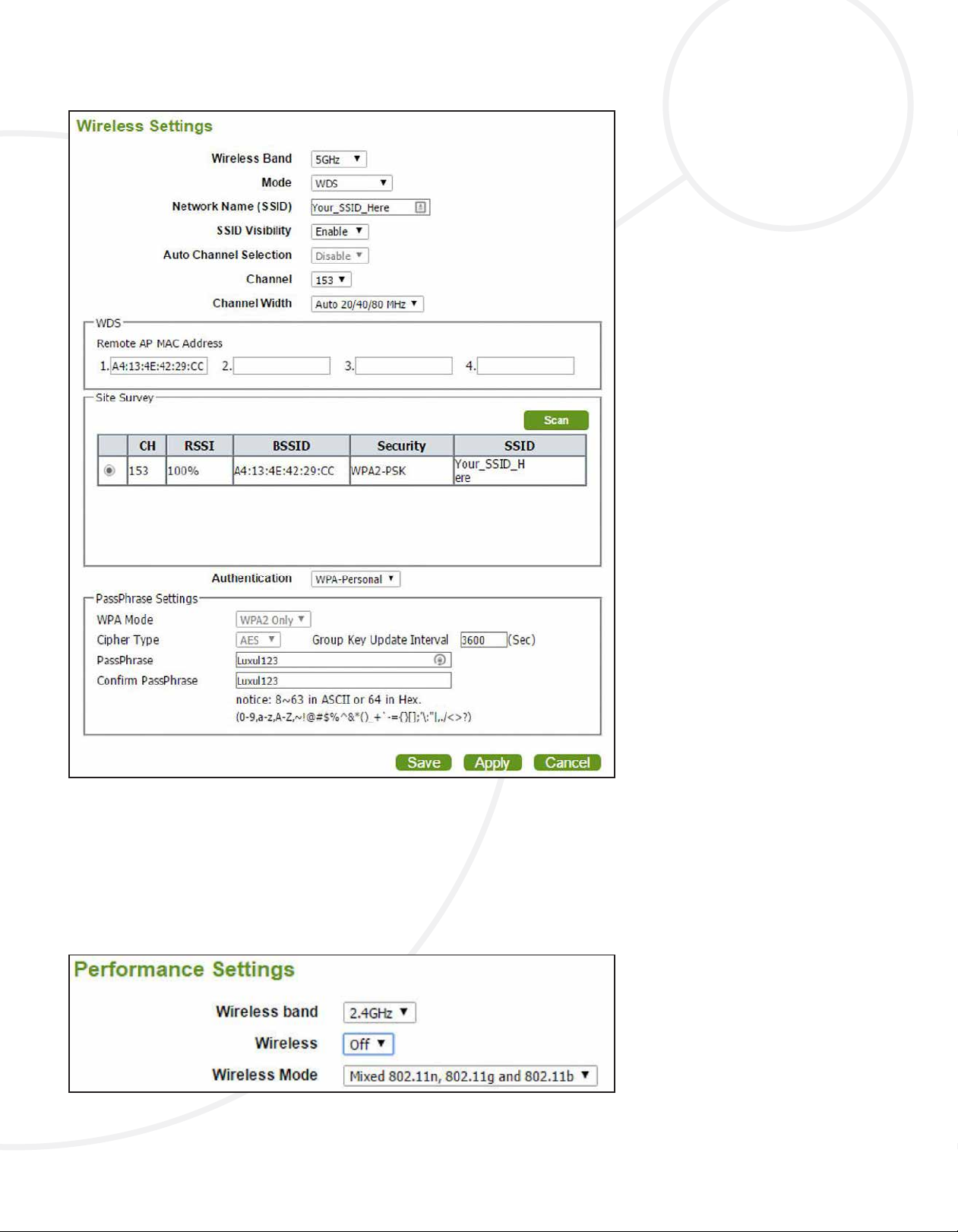Expand the Wireless Mode Mixed 802.11n dropdown
The height and width of the screenshot is (1232, 958).
[x=470, y=1076]
